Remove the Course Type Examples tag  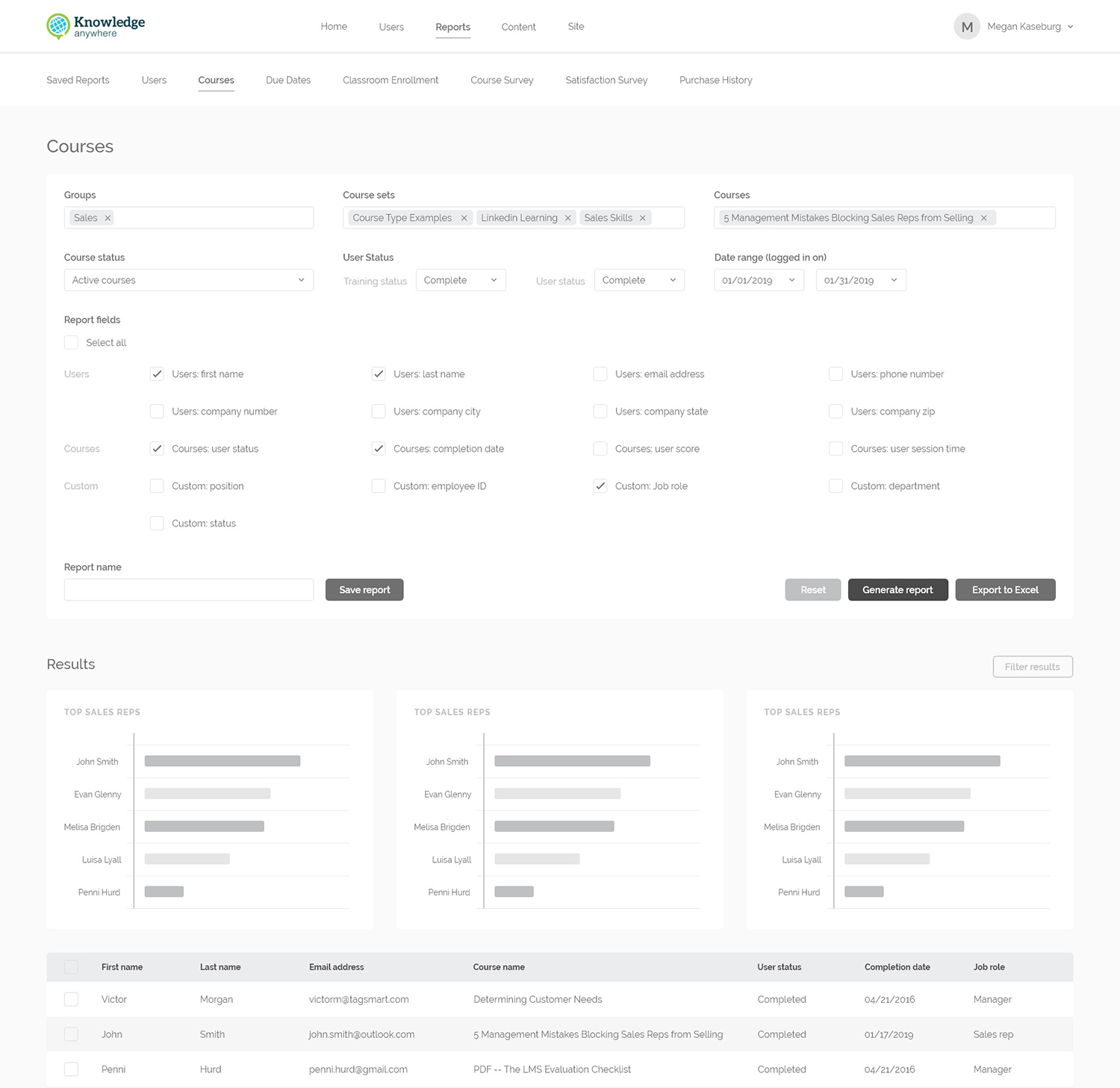coord(464,217)
